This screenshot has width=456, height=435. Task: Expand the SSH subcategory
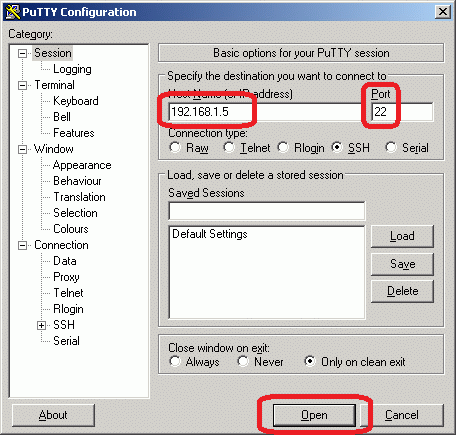41,325
